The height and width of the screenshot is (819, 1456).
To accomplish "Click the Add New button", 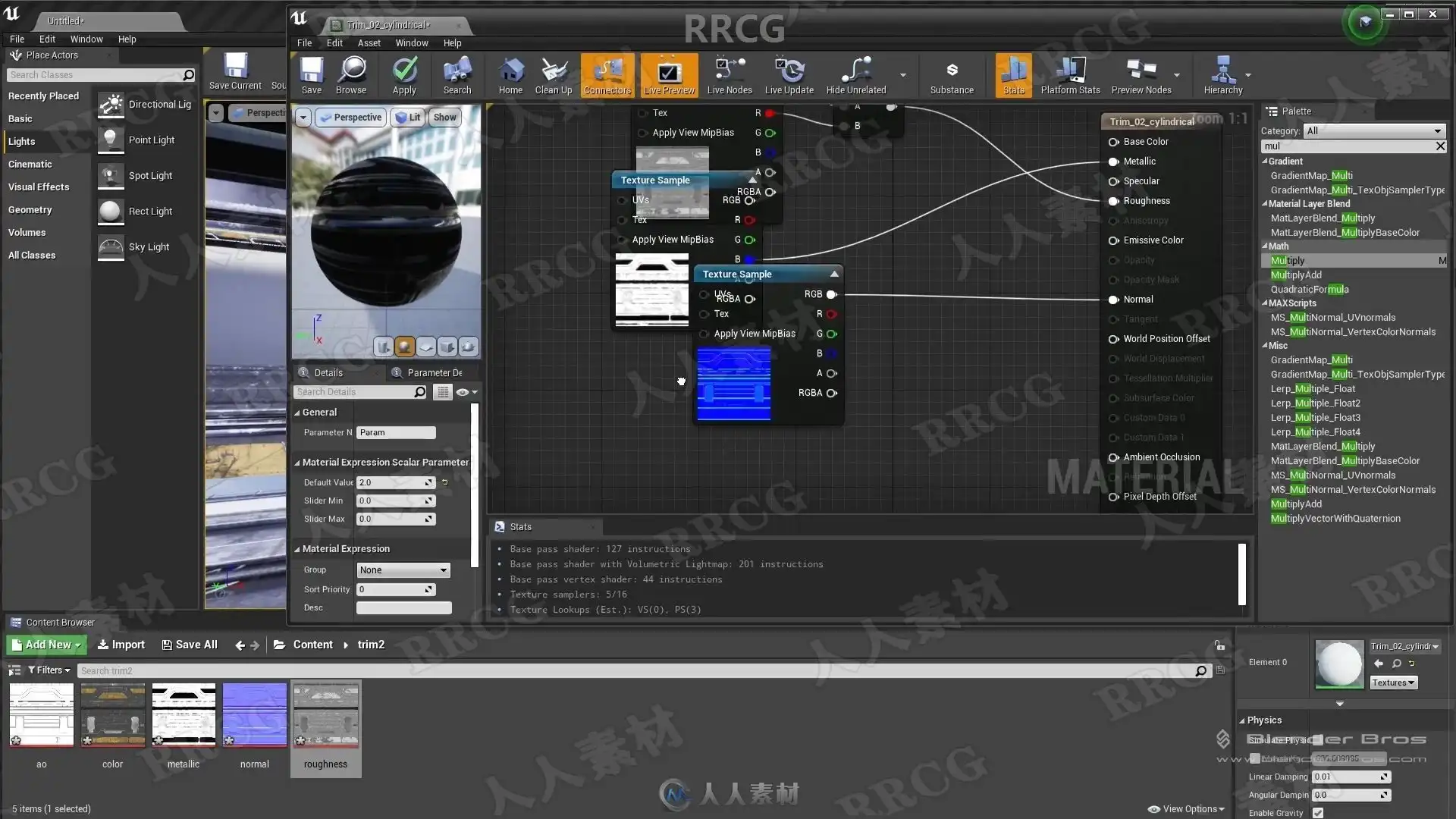I will coord(47,645).
